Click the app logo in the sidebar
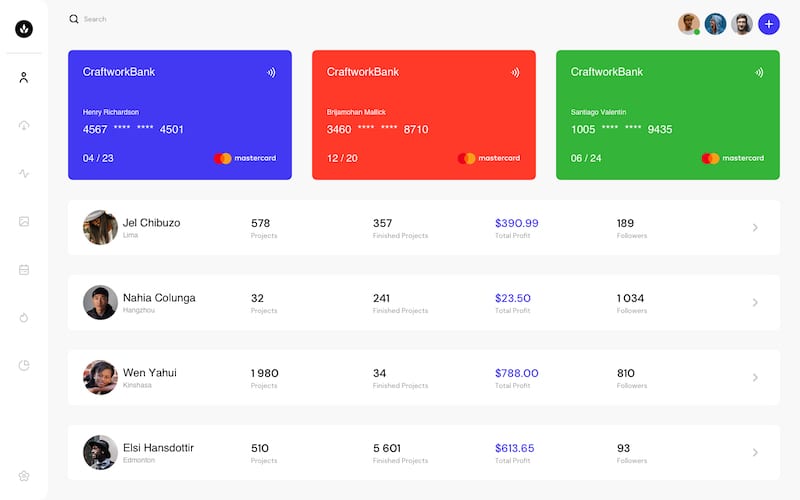Viewport: 800px width, 500px height. [x=24, y=29]
